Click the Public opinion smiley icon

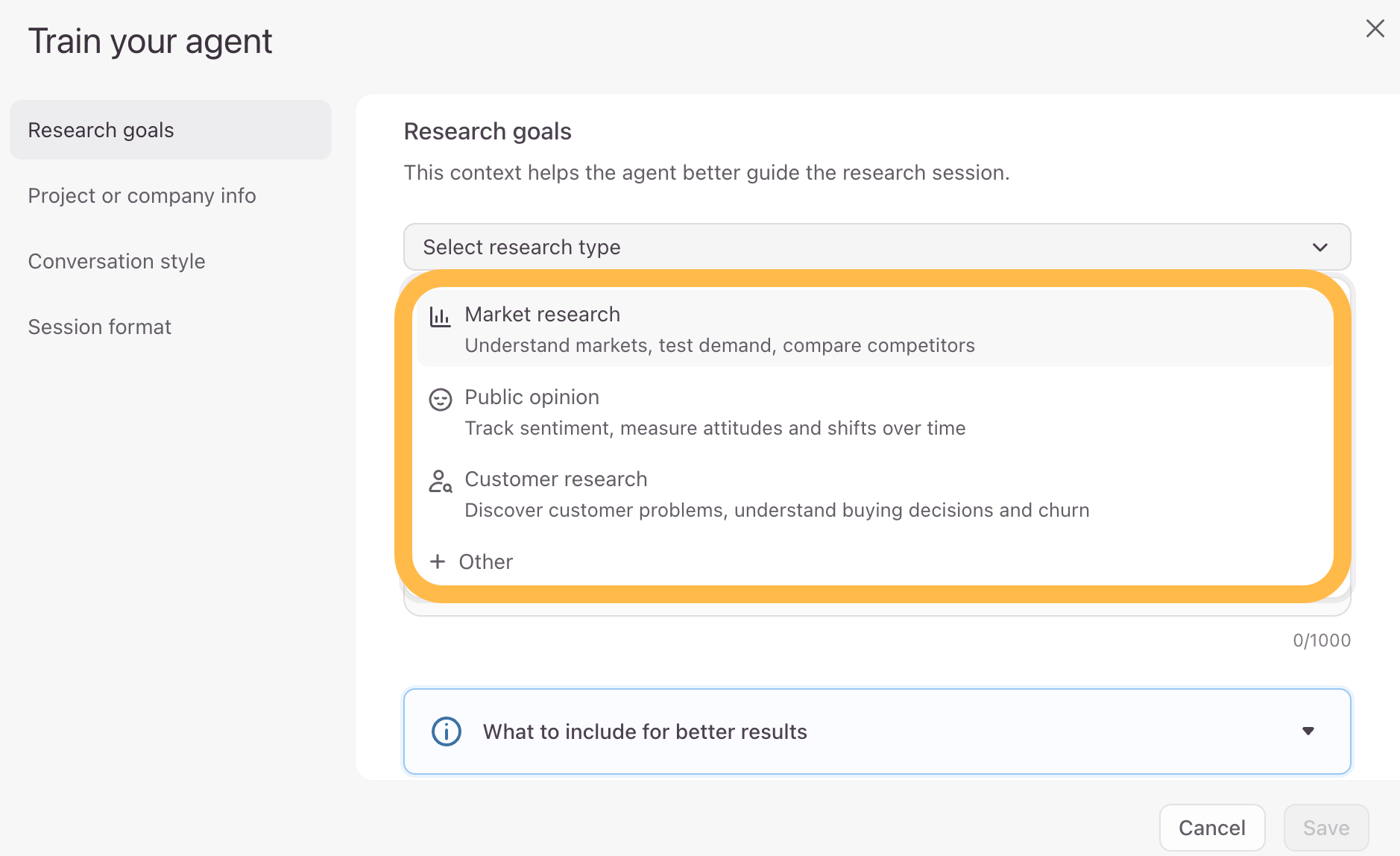coord(440,400)
